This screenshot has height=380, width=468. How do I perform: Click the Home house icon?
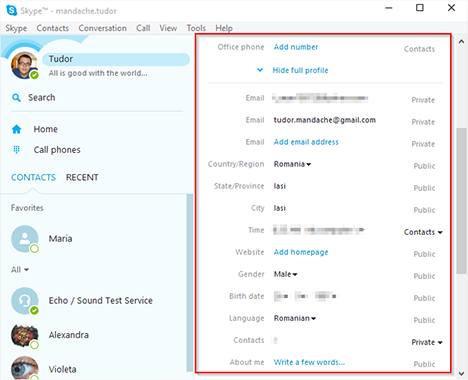pos(16,129)
